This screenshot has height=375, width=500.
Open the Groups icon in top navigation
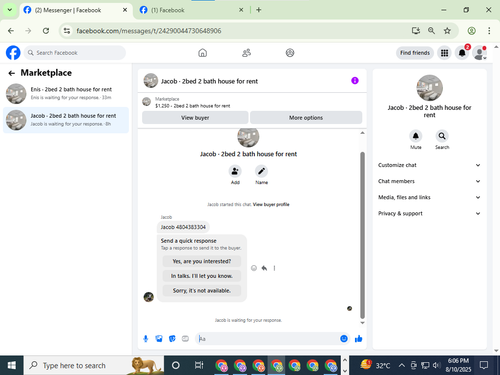tap(290, 53)
